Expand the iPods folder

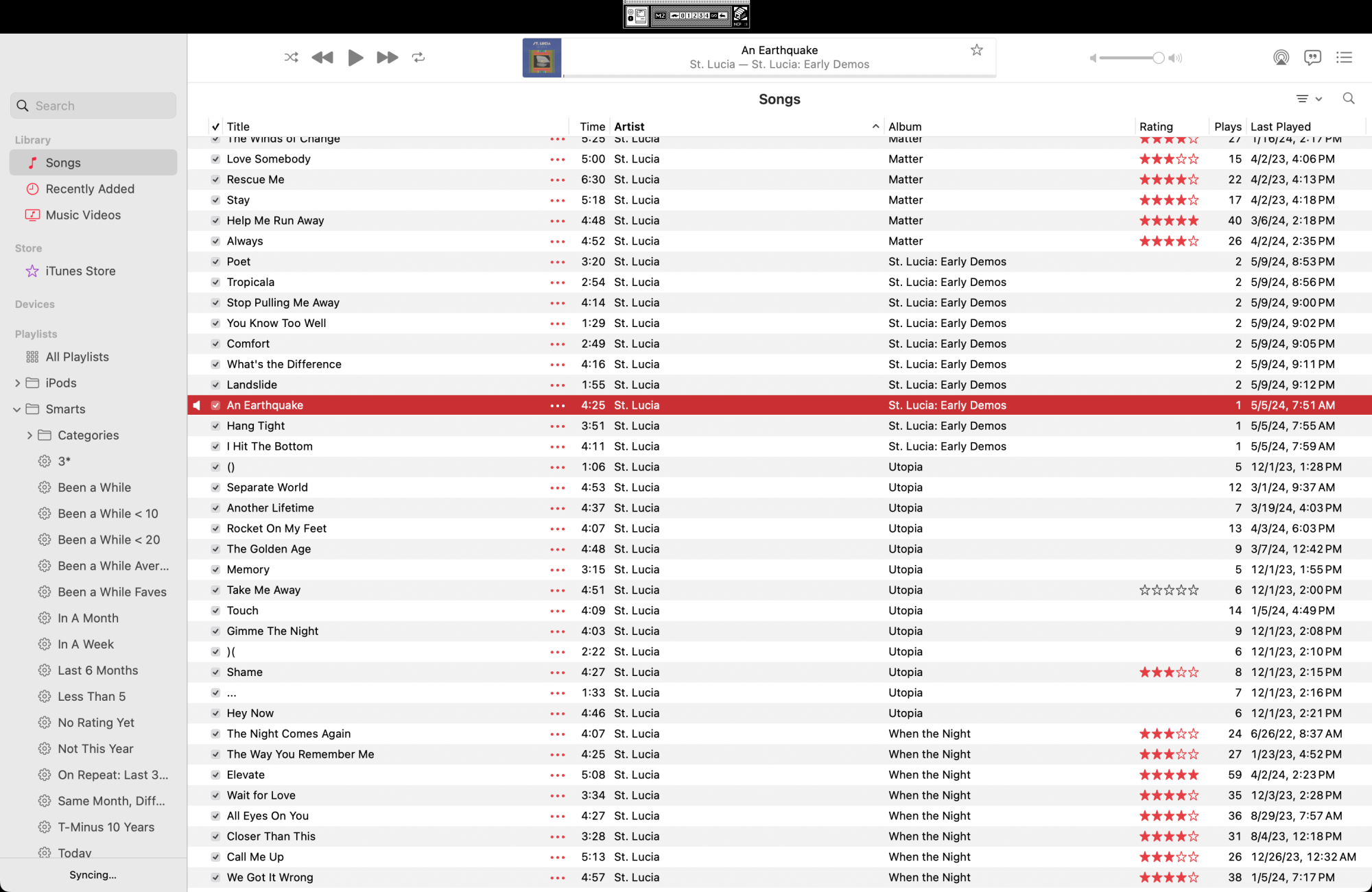(x=17, y=383)
